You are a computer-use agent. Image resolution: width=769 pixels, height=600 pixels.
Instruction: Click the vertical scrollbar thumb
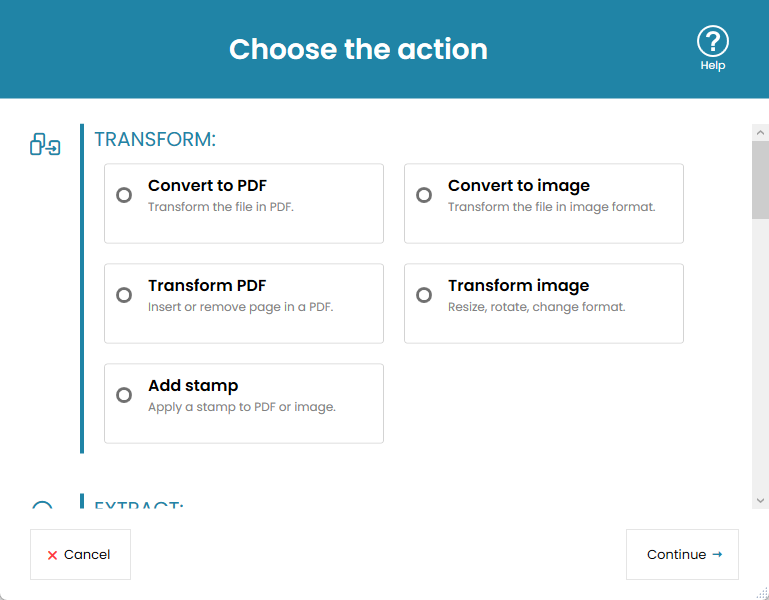[x=760, y=180]
